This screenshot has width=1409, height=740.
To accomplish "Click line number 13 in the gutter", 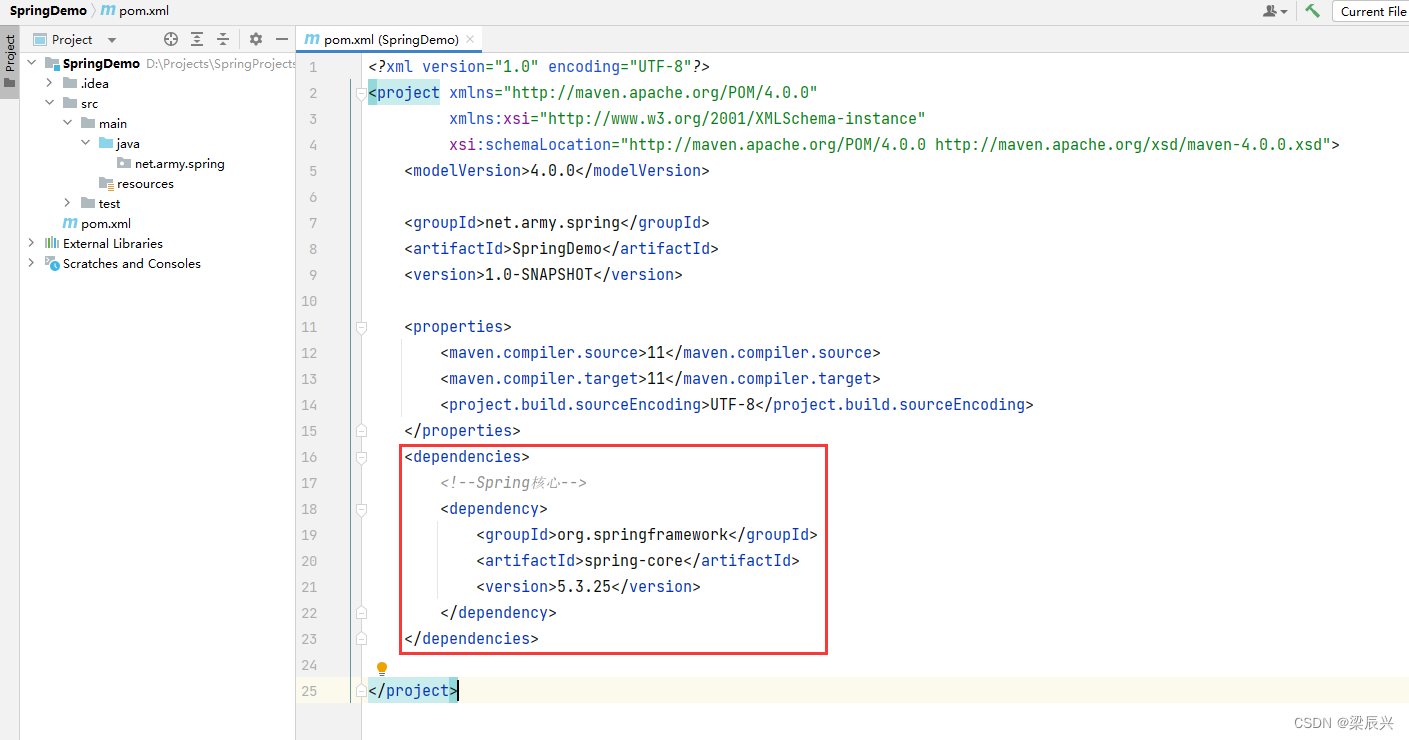I will [x=308, y=378].
